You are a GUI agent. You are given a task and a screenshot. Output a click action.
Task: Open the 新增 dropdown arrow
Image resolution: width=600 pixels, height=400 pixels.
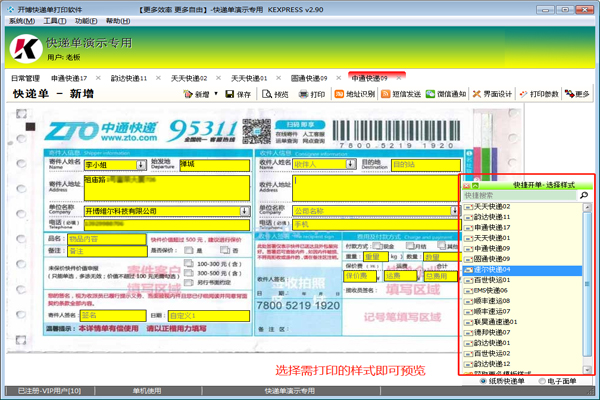(x=216, y=94)
